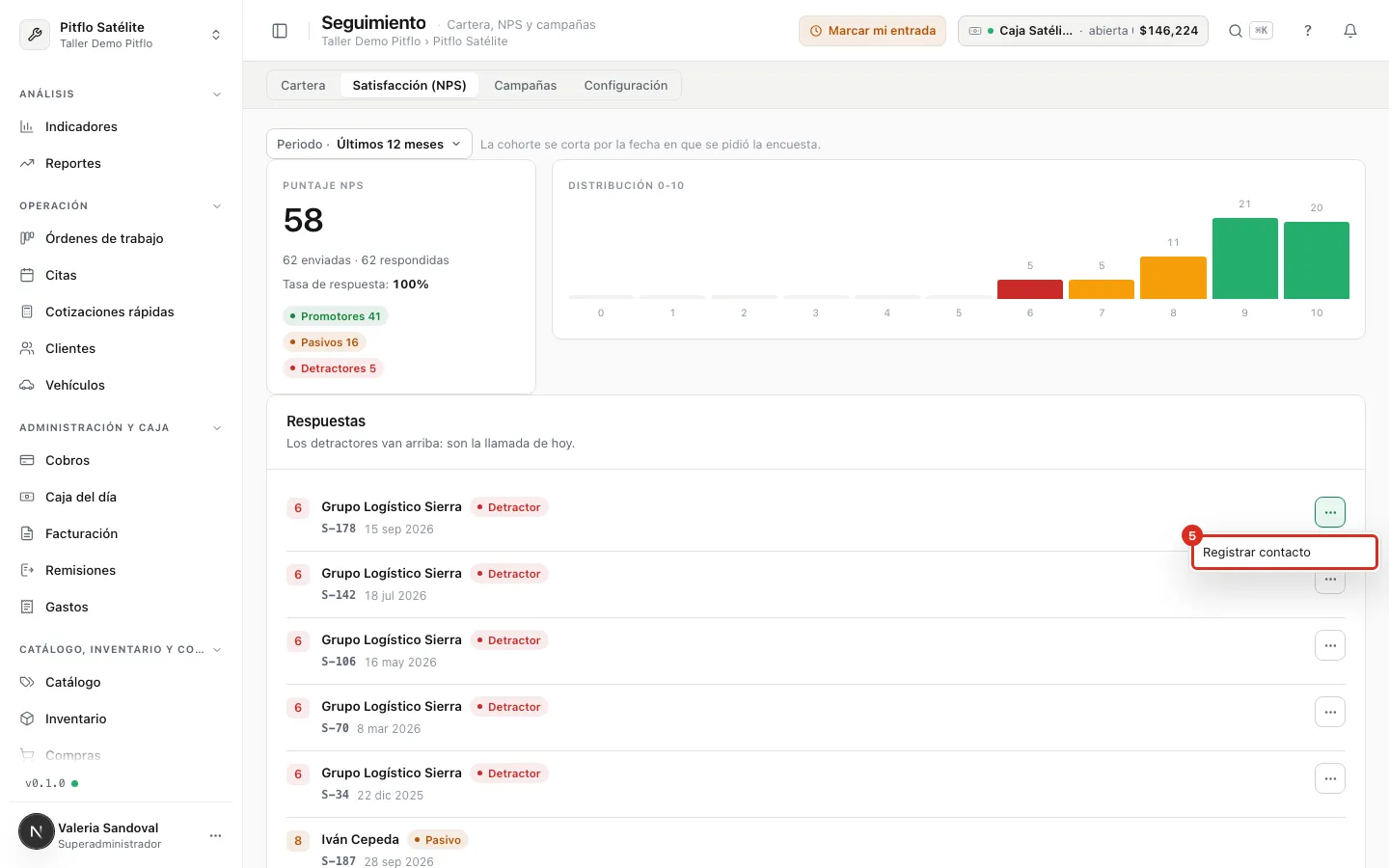This screenshot has width=1389, height=868.
Task: Collapse the OPERACIÓN sidebar section
Action: (217, 206)
